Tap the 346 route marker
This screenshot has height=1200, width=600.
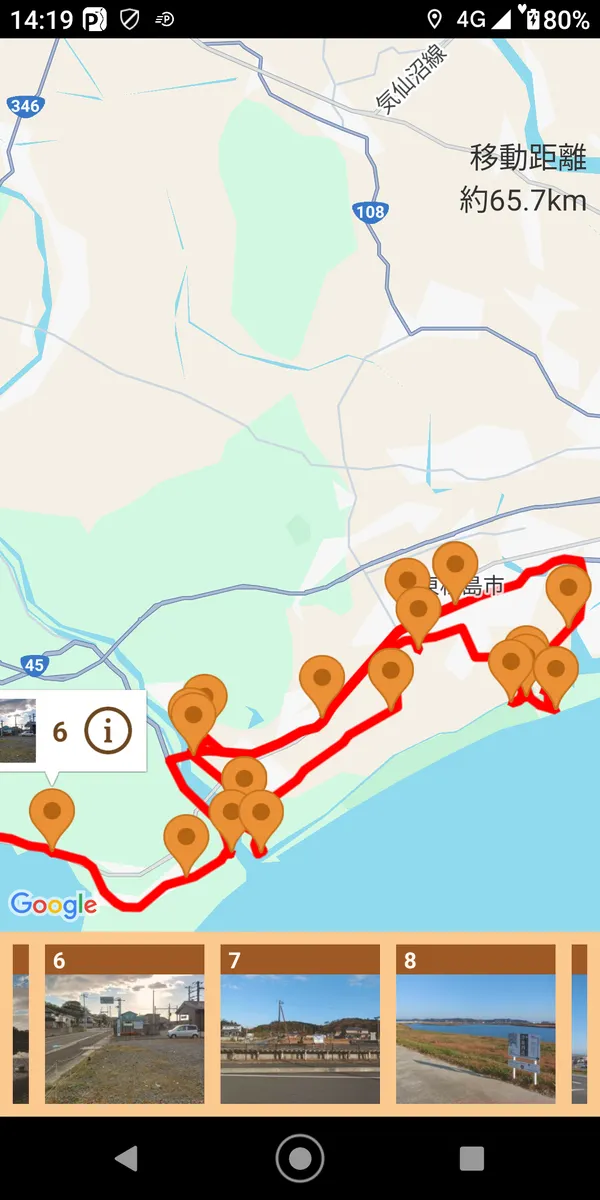click(x=23, y=105)
